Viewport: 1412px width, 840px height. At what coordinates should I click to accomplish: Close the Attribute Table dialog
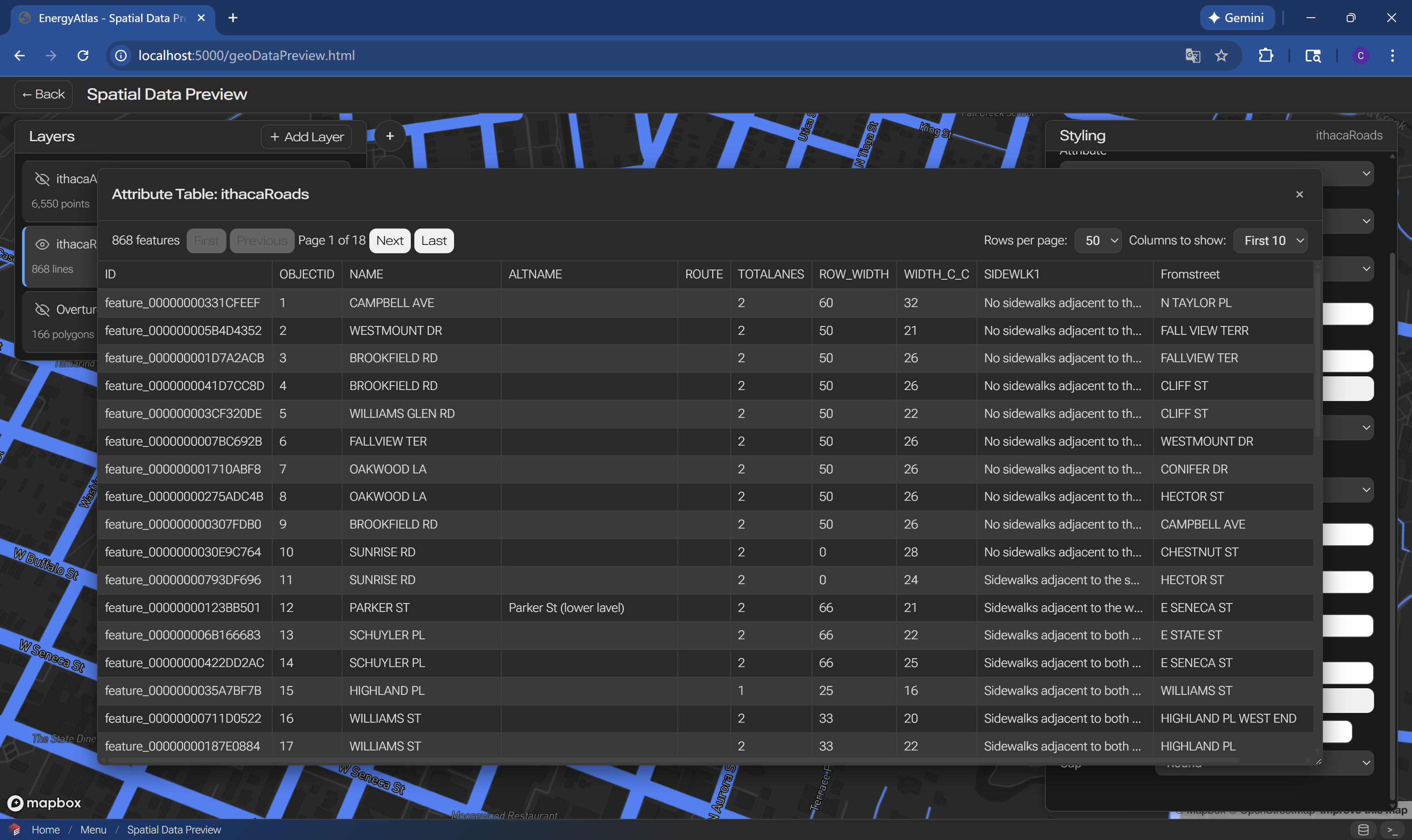[x=1299, y=194]
